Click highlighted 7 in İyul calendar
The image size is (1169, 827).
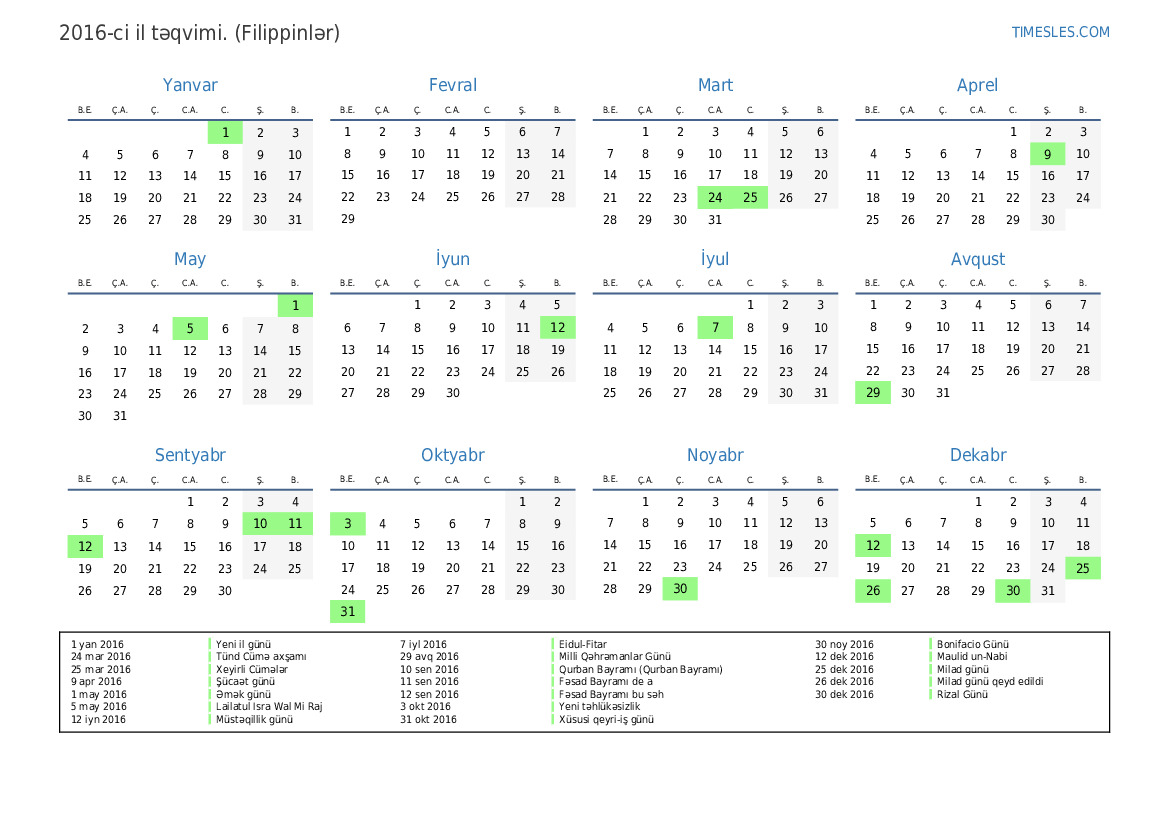(715, 328)
